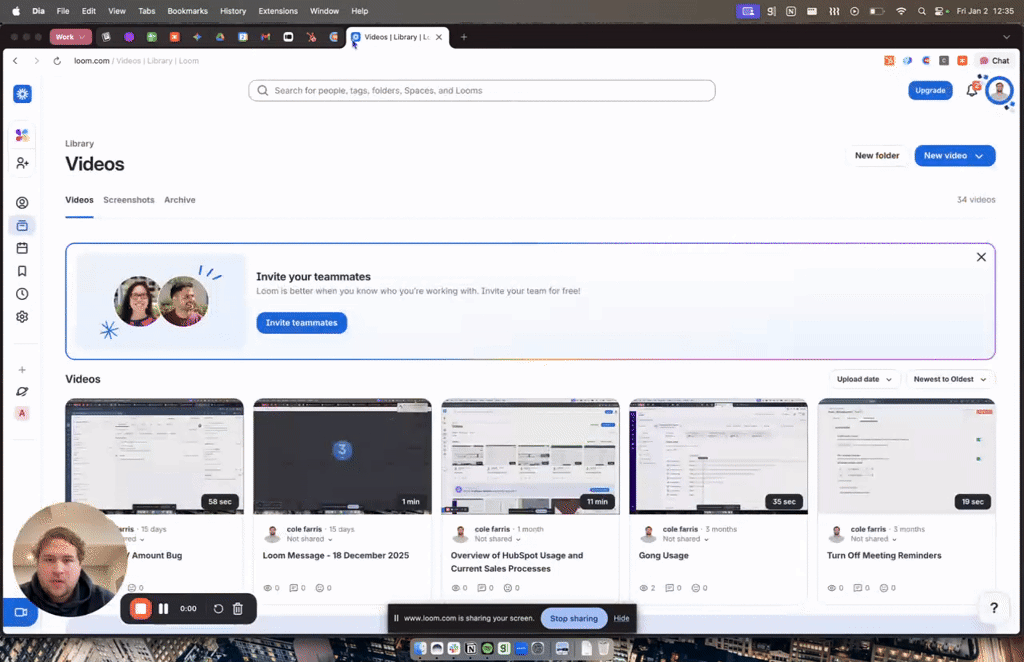Open Loom settings via the gear icon
1024x662 pixels.
[x=22, y=316]
